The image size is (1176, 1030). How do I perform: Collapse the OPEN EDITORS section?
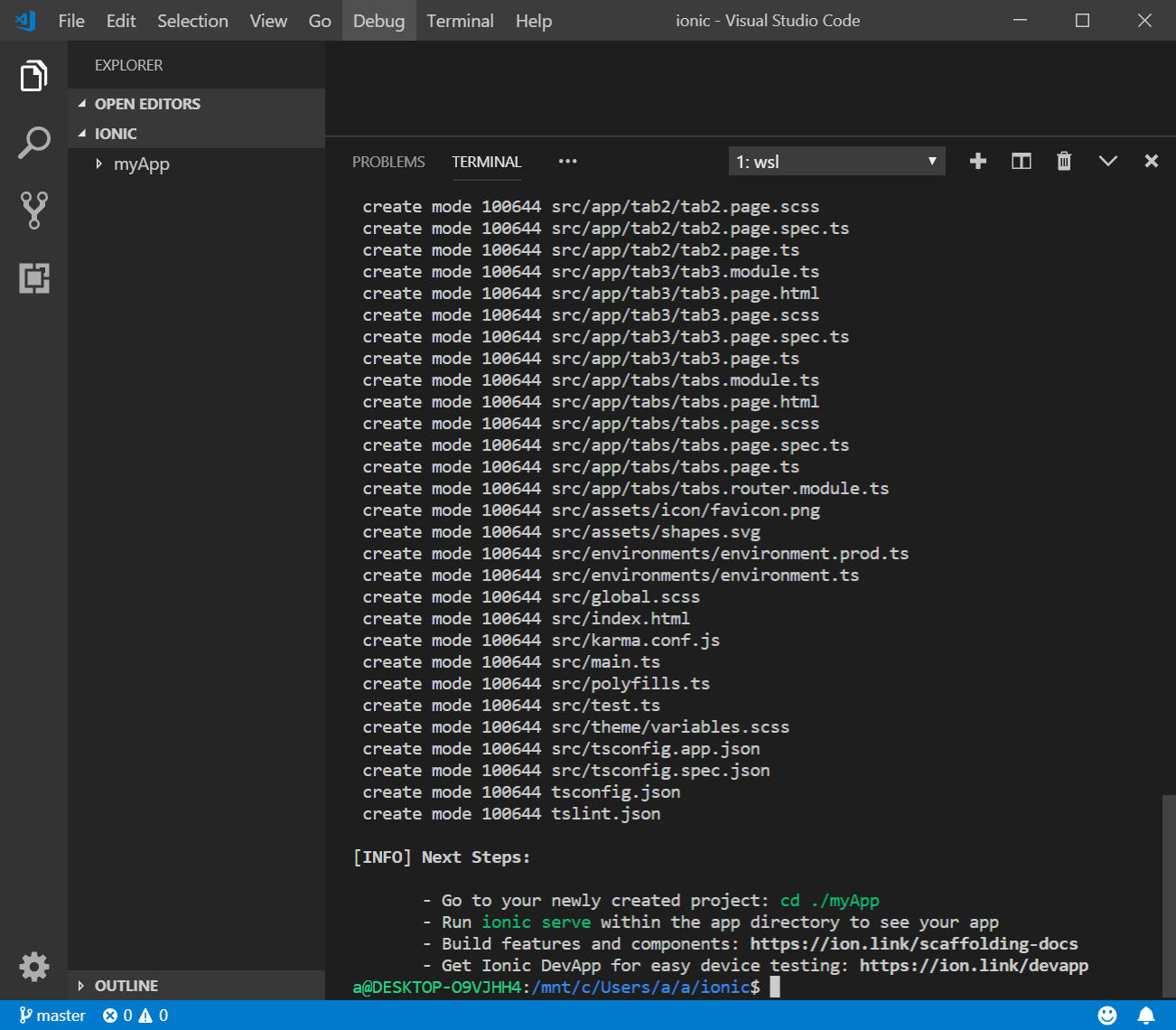click(x=147, y=104)
